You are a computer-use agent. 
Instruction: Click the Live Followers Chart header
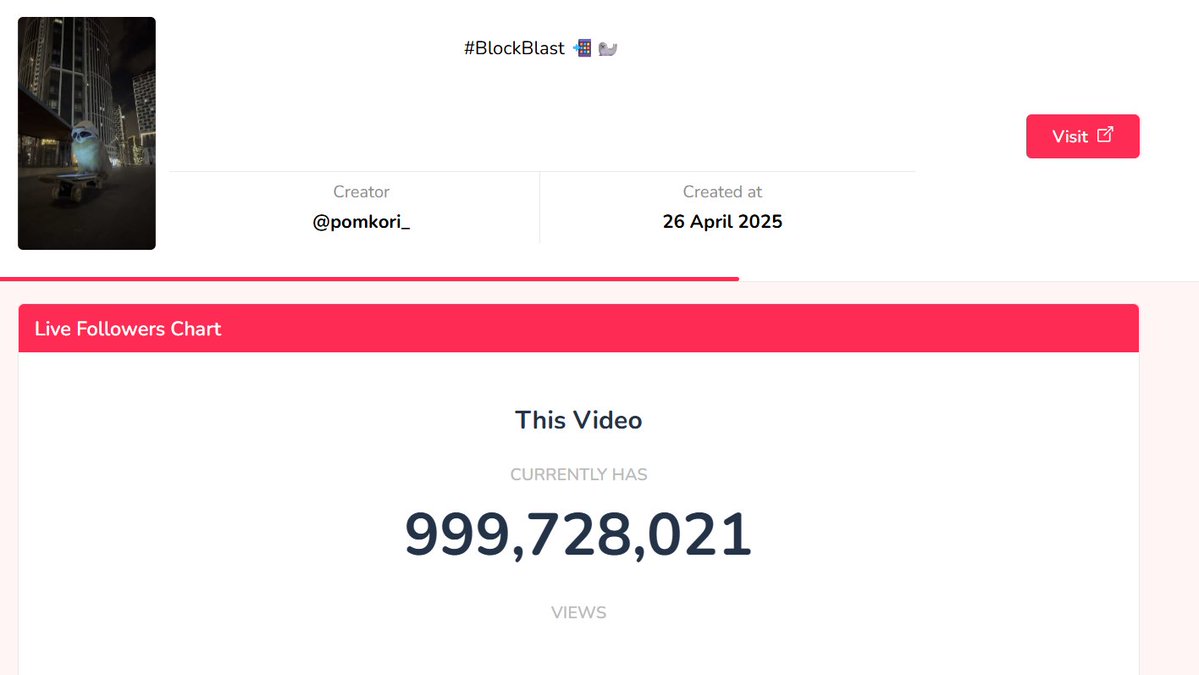pos(579,329)
